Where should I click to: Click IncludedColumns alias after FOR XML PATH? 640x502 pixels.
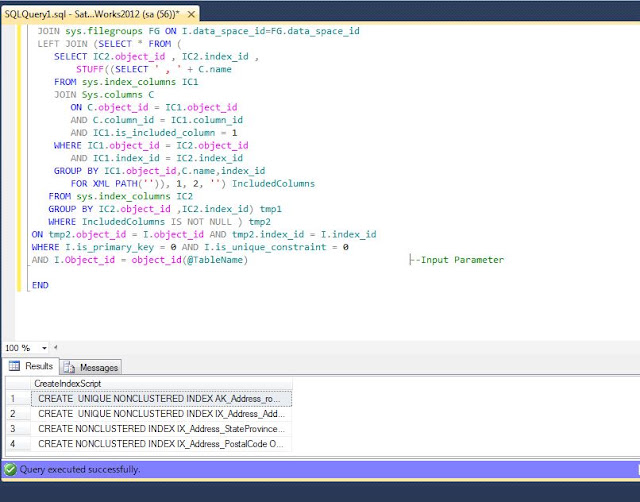(x=273, y=184)
